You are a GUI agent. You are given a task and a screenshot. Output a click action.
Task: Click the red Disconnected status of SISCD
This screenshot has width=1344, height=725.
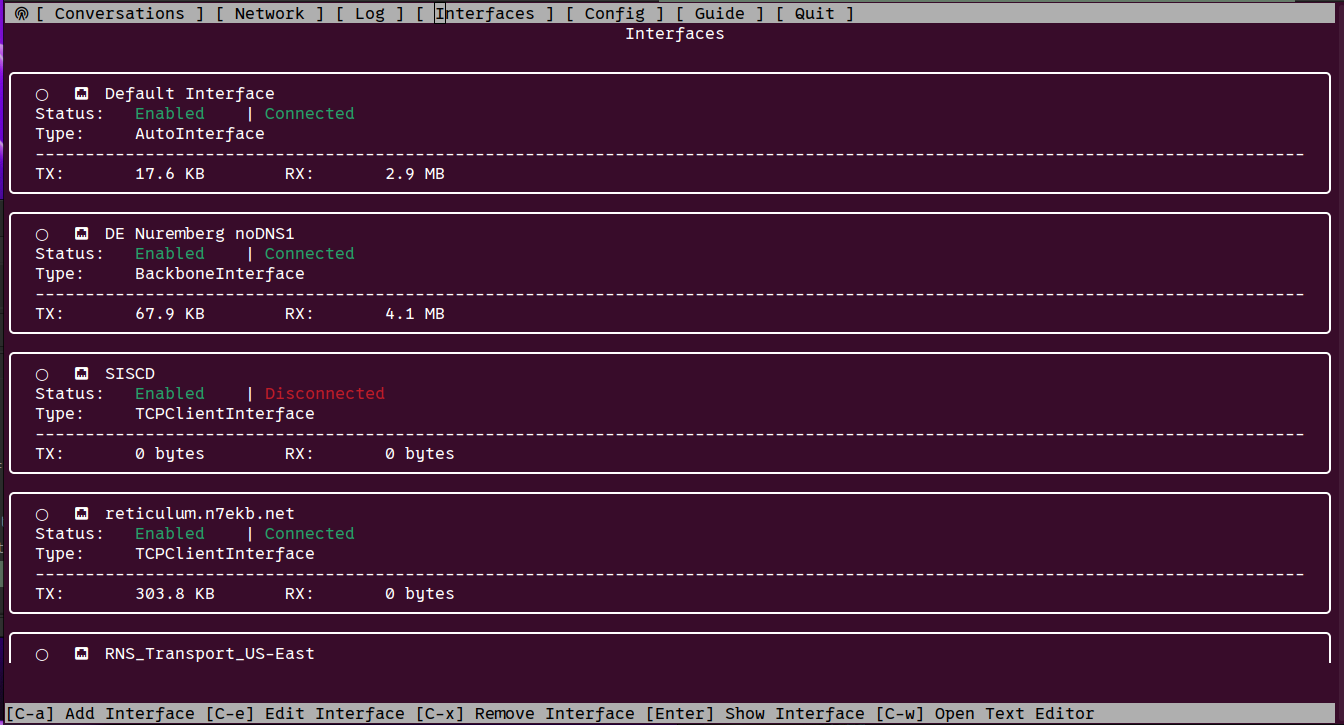324,394
